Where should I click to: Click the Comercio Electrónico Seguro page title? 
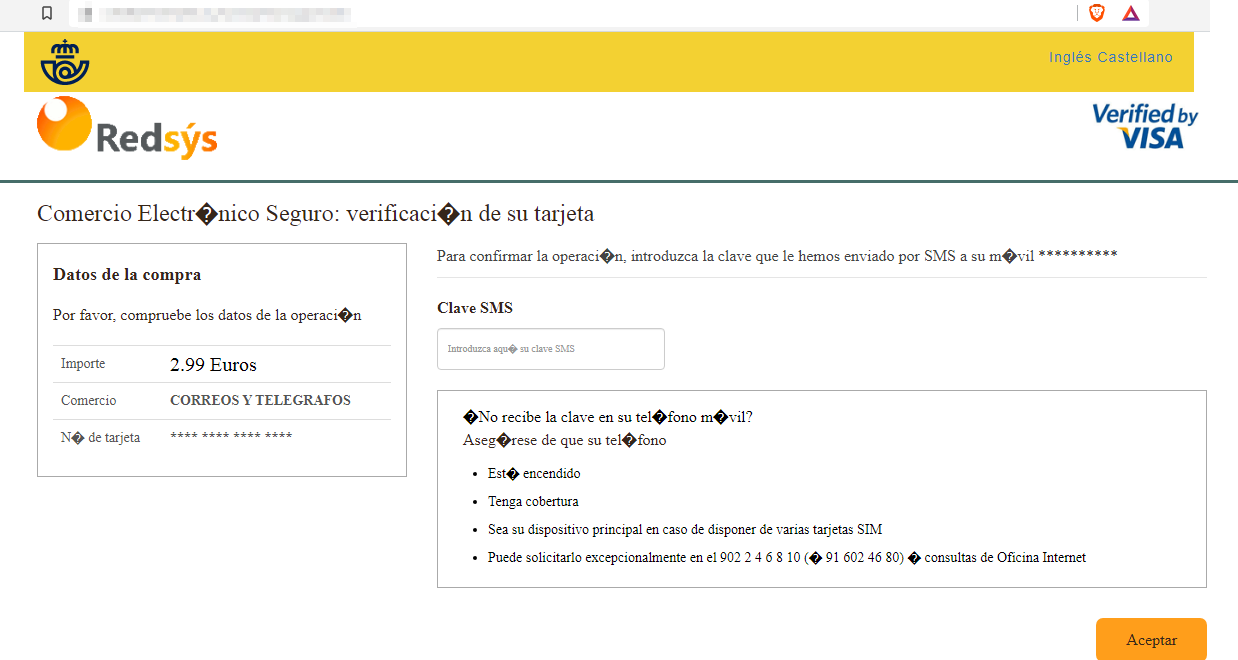(315, 213)
